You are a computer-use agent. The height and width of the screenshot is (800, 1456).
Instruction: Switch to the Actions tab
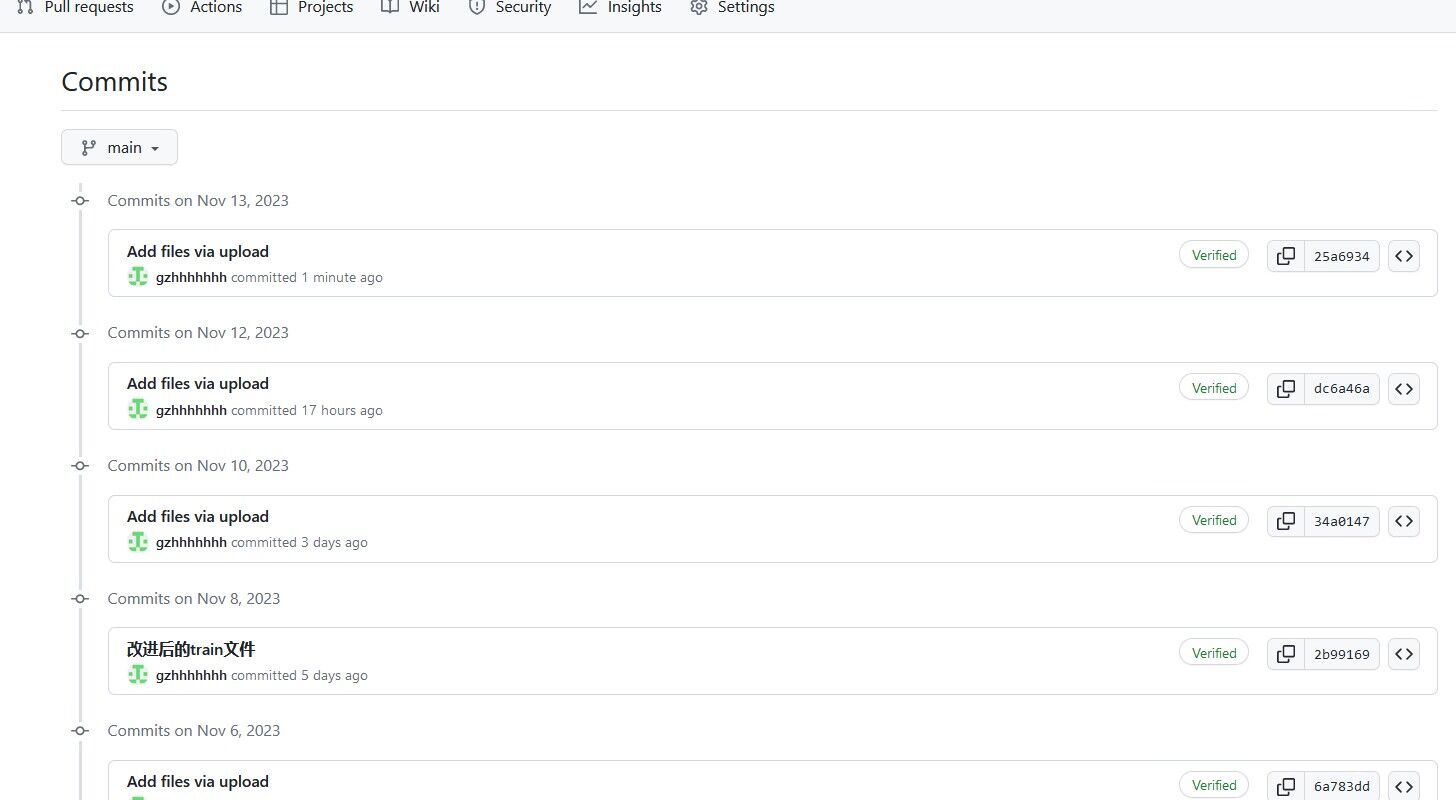[x=202, y=8]
